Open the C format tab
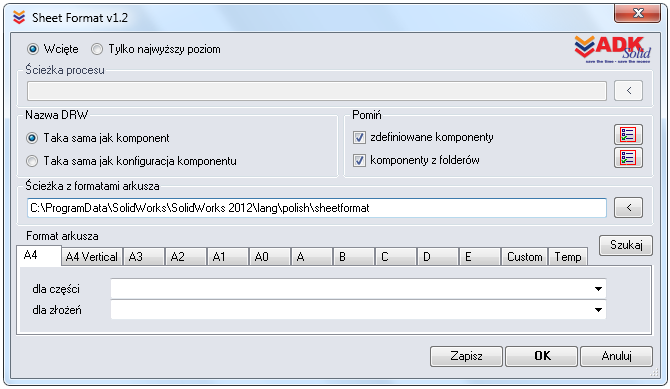670x389 pixels. pos(396,257)
